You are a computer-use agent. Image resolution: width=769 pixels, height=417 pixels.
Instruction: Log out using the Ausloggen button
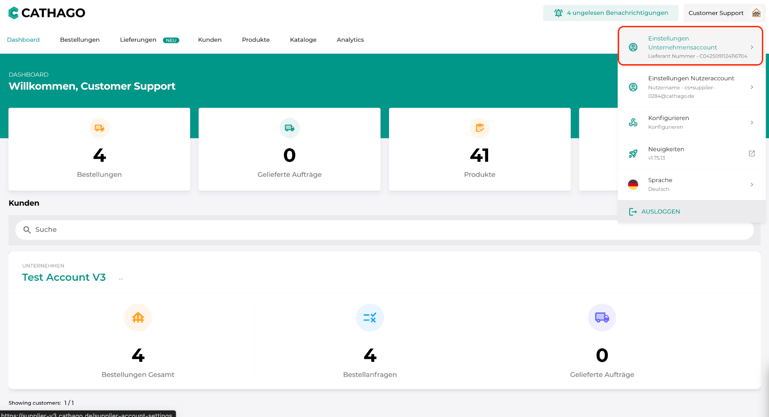pyautogui.click(x=660, y=212)
